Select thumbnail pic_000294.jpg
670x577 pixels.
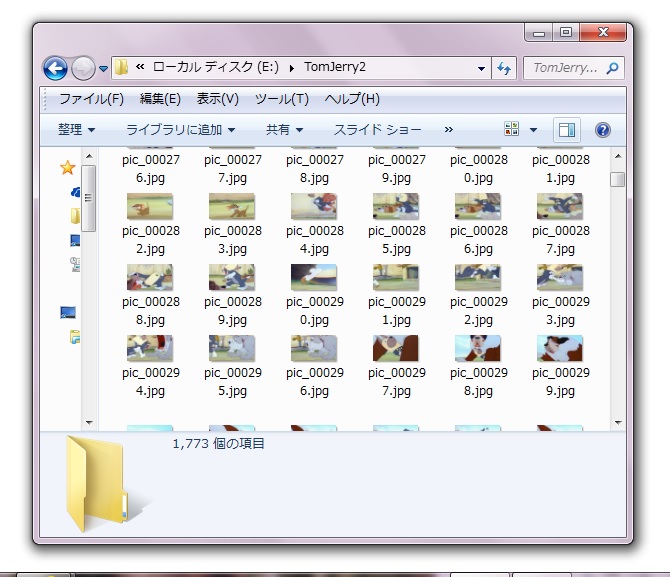point(150,348)
